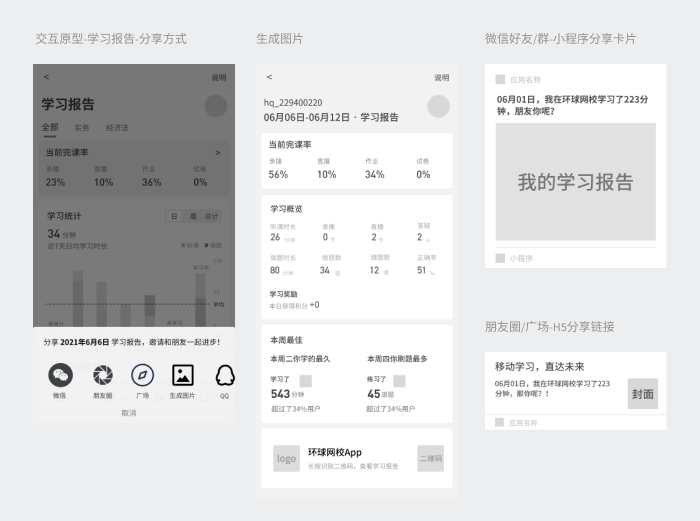Click the 23% 录播 value in 学习报告

coord(55,182)
